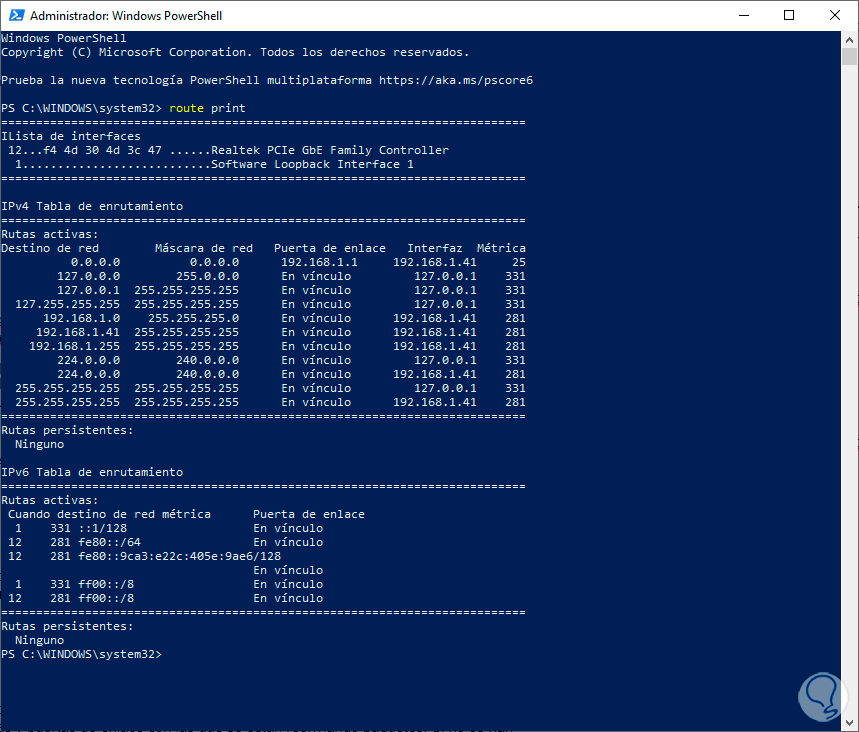Click the 'Máscara de red' column header

(204, 248)
